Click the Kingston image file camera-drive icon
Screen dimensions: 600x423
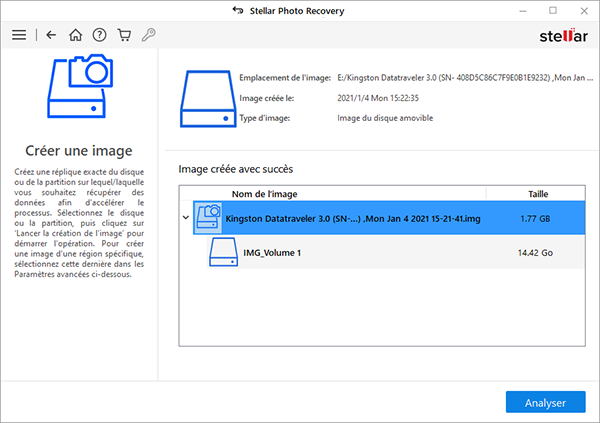[x=209, y=218]
